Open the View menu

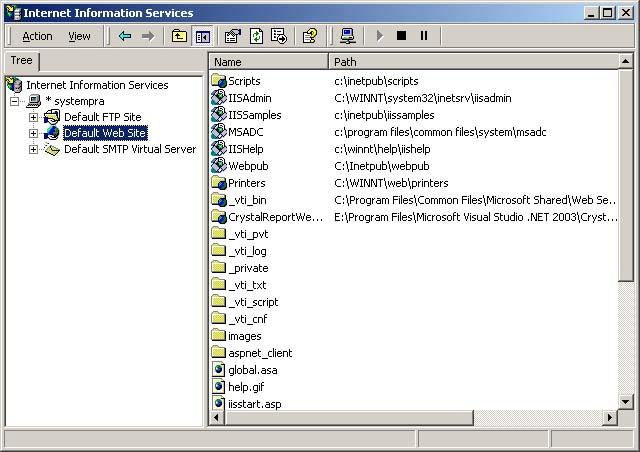tap(79, 36)
